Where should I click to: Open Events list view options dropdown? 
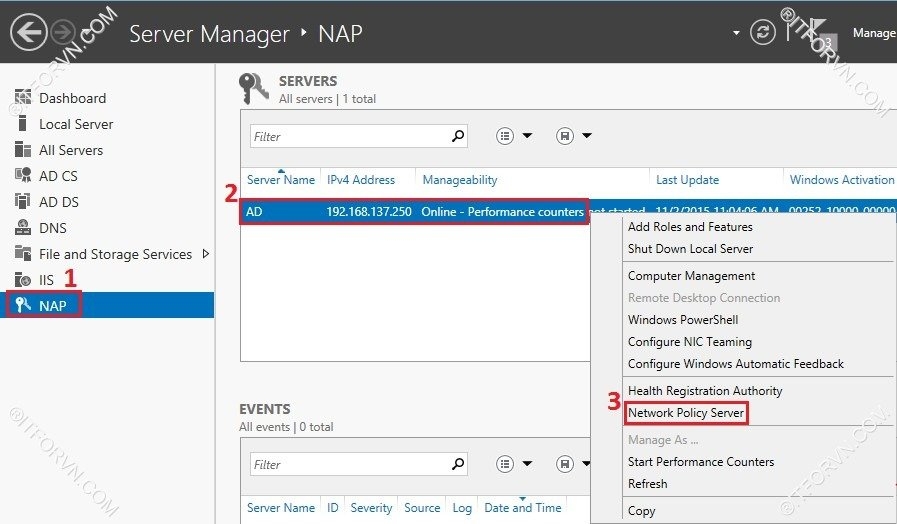(x=515, y=464)
